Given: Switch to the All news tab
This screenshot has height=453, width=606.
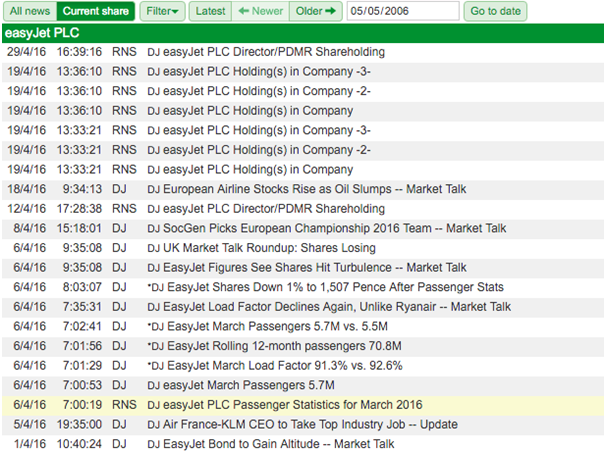Looking at the screenshot, I should point(30,11).
